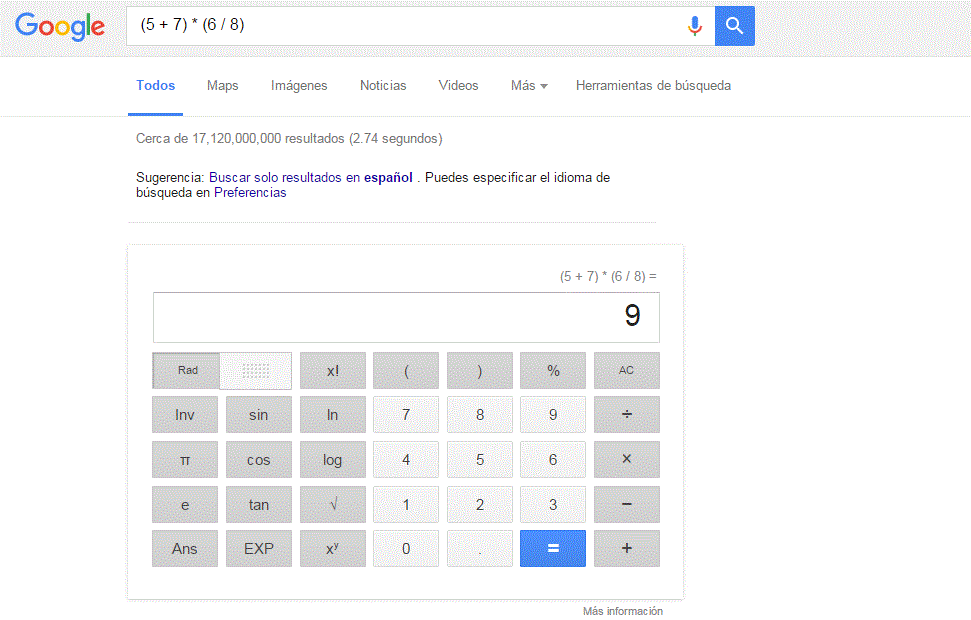This screenshot has width=971, height=620.
Task: Click the calculator digit 8 key
Action: click(x=480, y=414)
